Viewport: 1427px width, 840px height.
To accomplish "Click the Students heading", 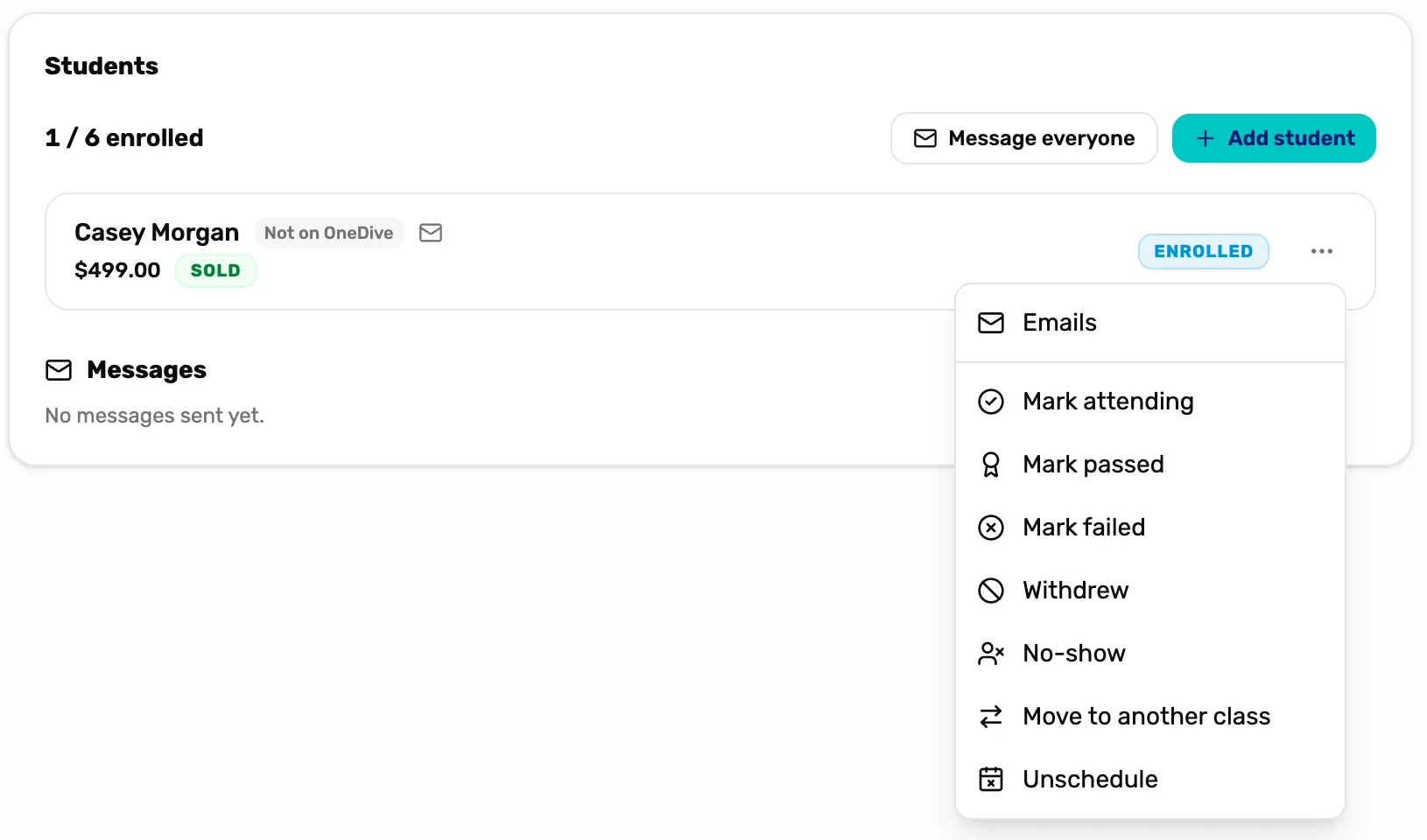I will click(102, 66).
